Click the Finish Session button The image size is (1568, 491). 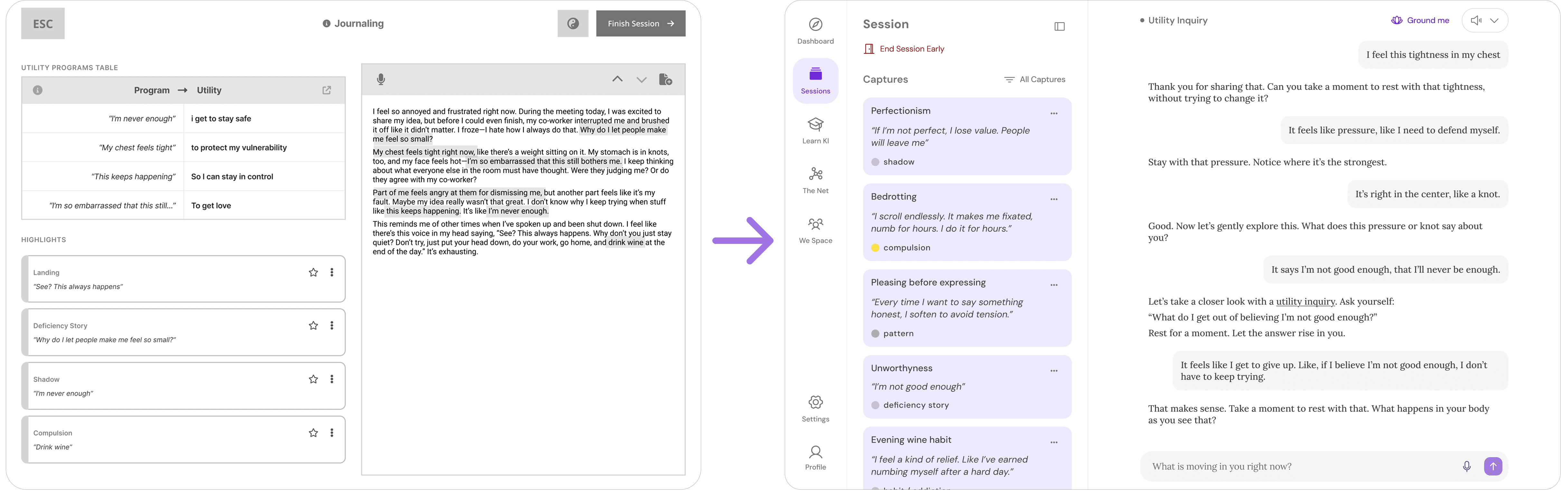point(640,24)
